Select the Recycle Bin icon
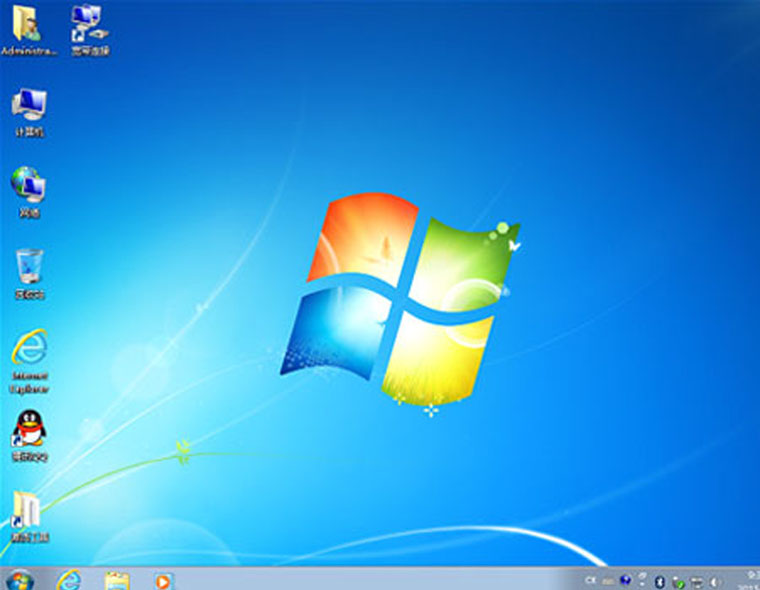The image size is (760, 590). 30,274
